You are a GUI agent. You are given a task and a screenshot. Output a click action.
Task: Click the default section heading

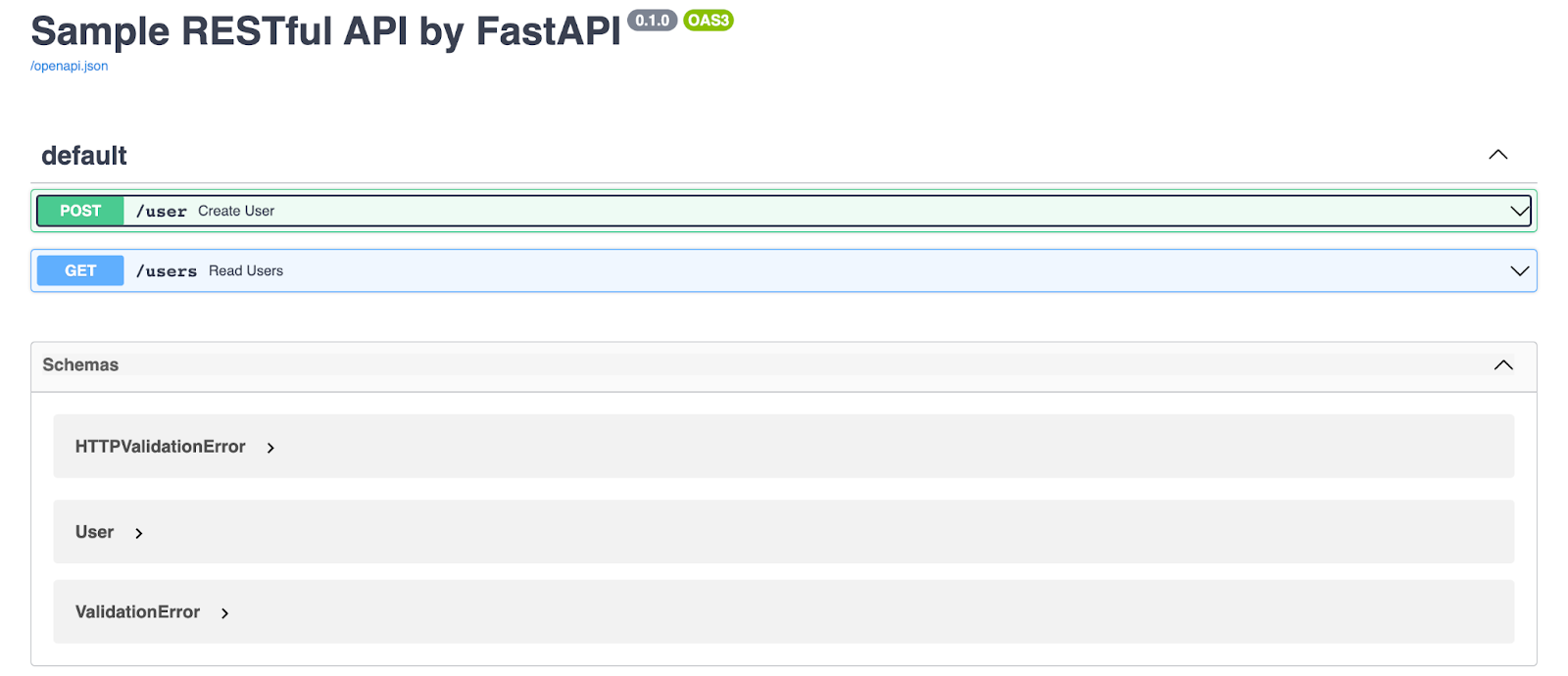pos(84,156)
